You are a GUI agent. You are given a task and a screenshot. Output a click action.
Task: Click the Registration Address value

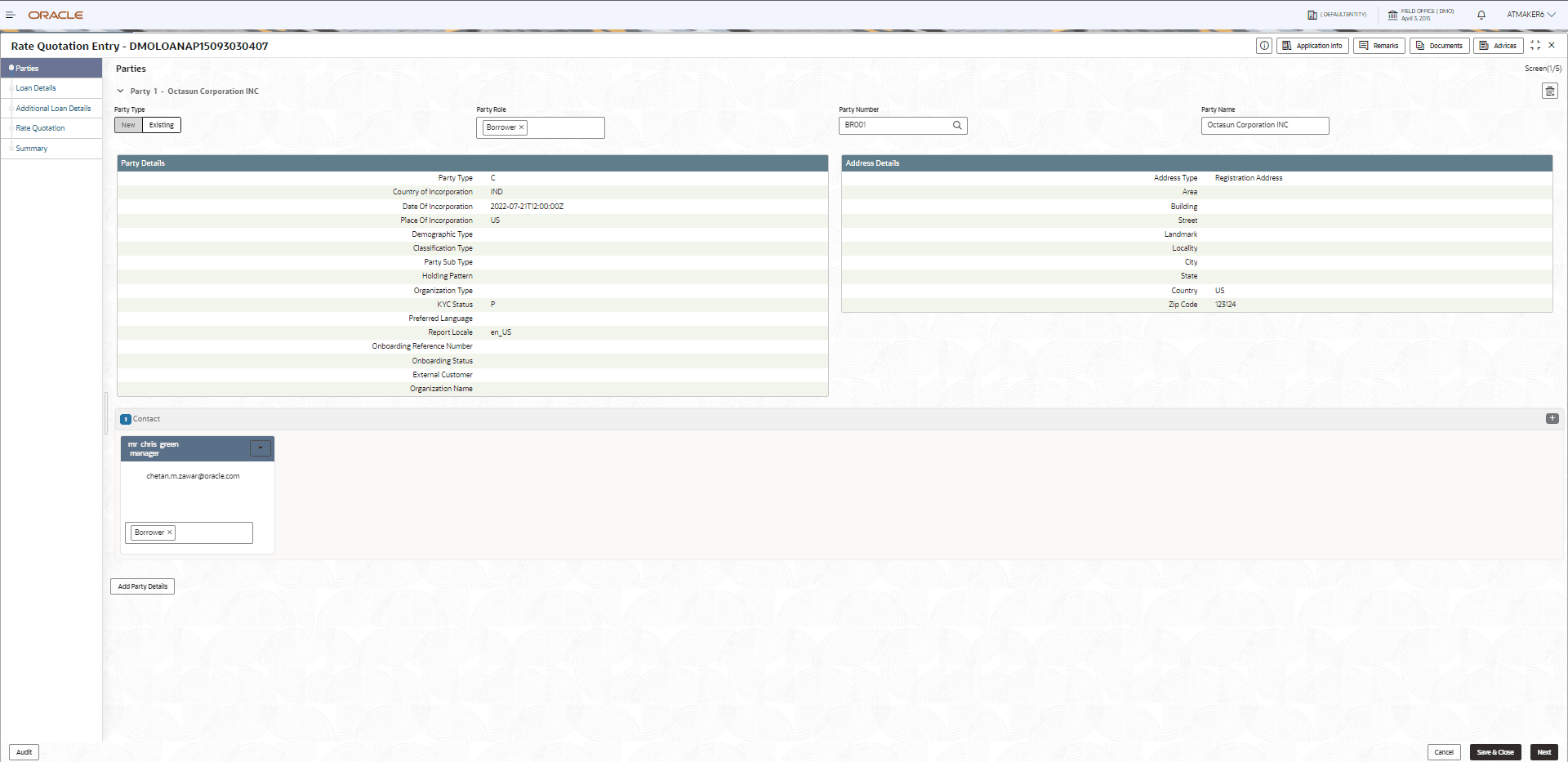point(1249,178)
